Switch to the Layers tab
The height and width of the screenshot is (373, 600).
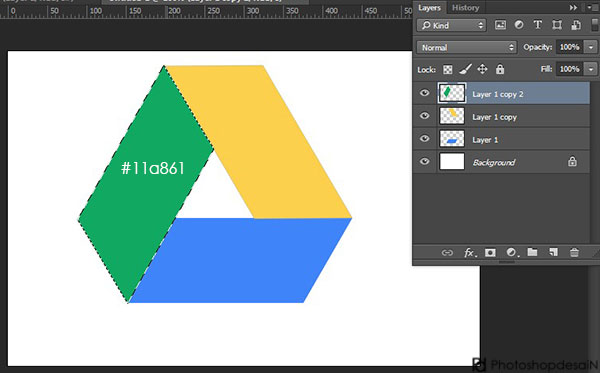point(429,8)
